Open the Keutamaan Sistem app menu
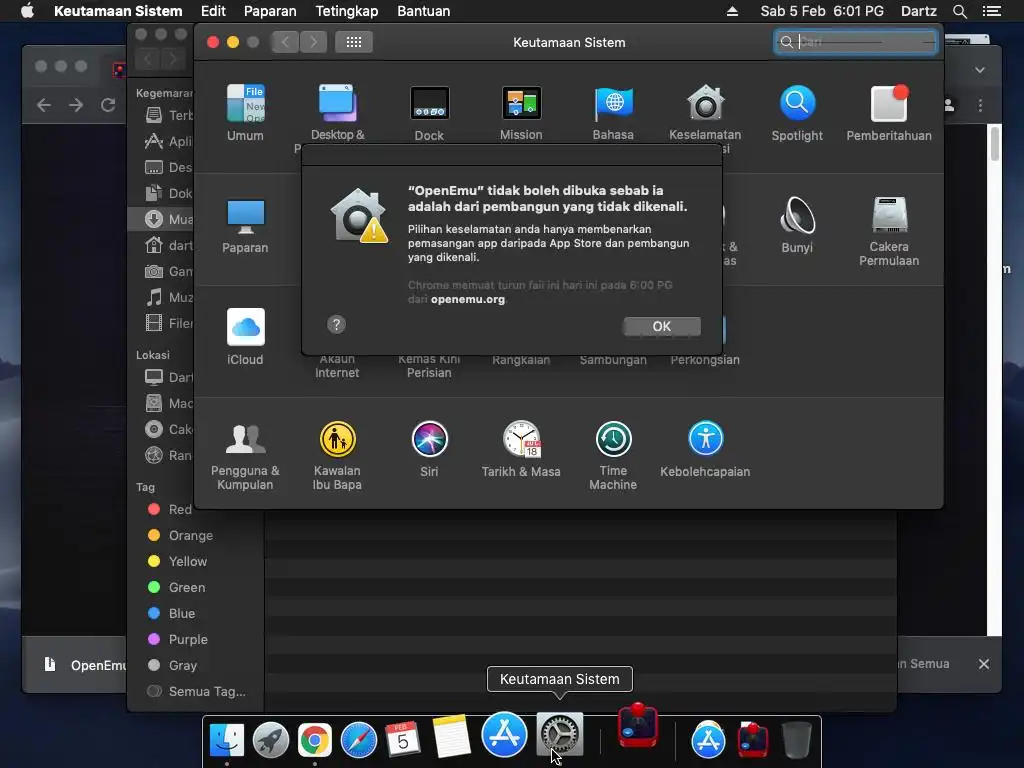The height and width of the screenshot is (768, 1024). [x=118, y=11]
